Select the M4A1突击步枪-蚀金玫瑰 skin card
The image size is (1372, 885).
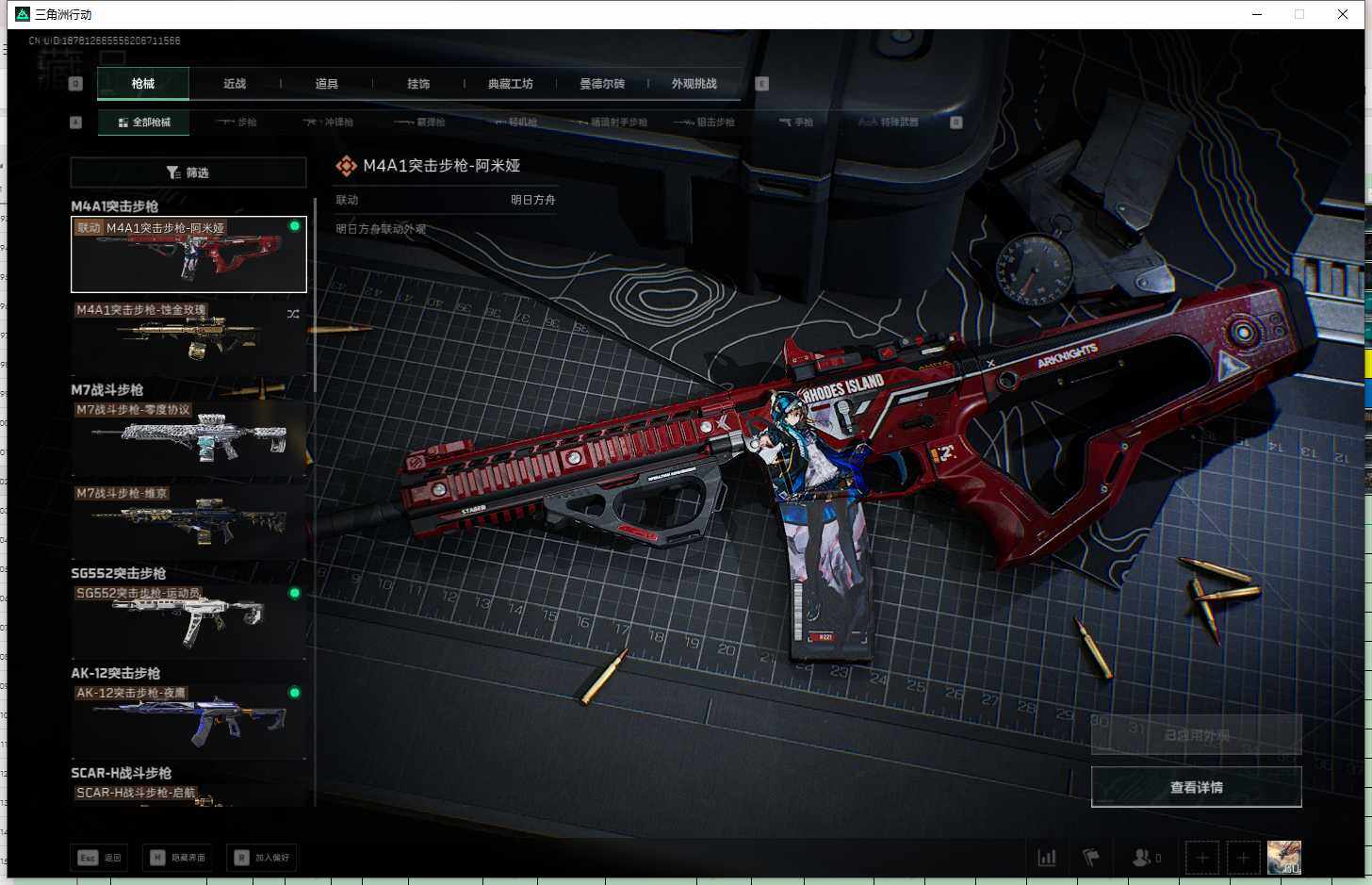click(x=188, y=337)
